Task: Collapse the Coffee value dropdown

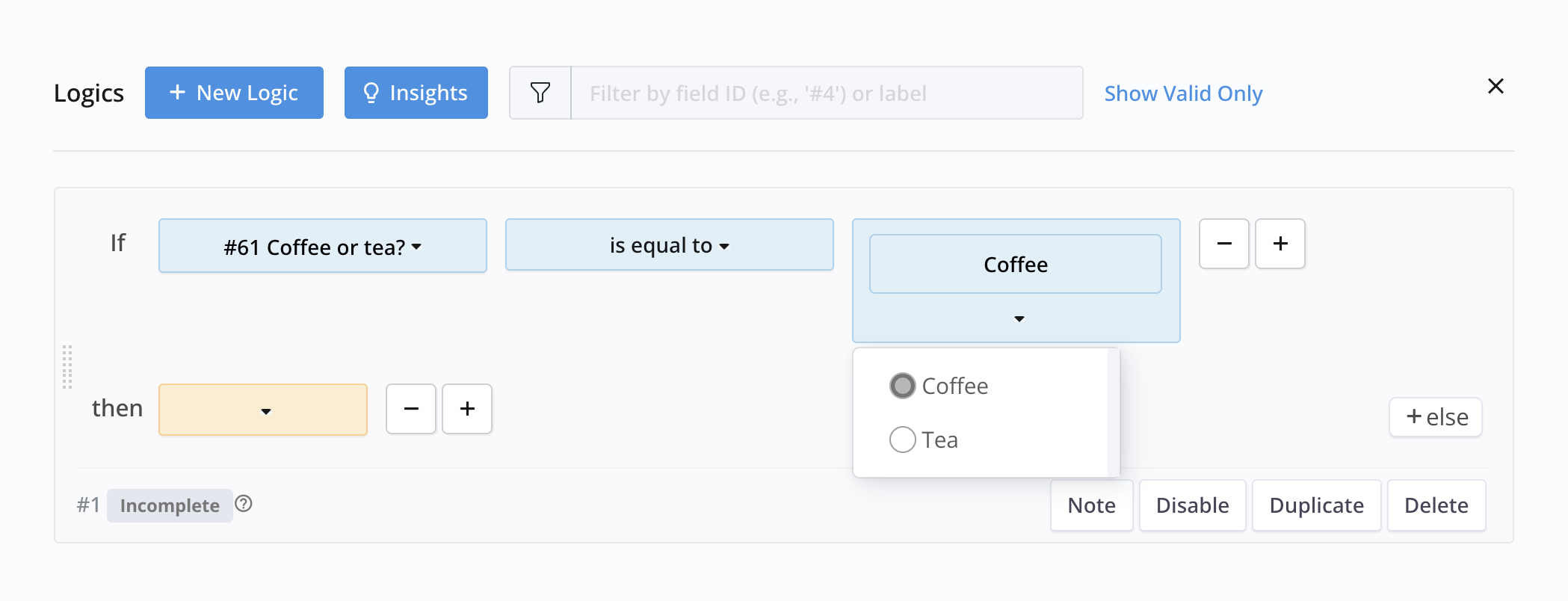Action: click(x=1019, y=319)
